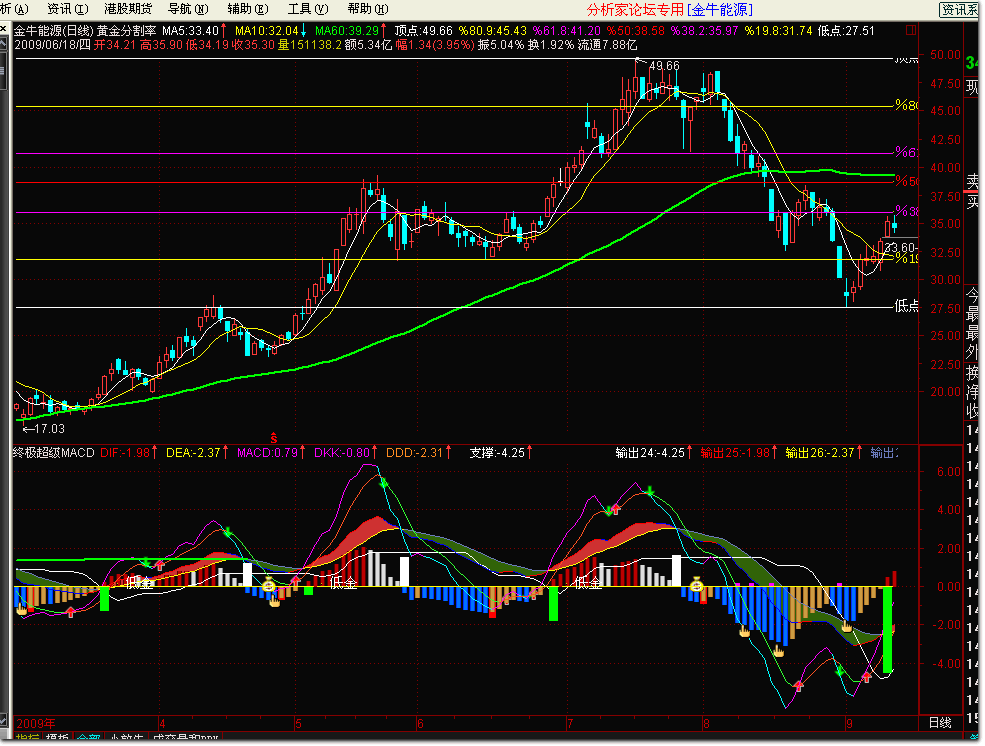Viewport: 985px width, 746px height.
Task: Click the 分析家论坛专用[金牛能源] title text
Action: click(669, 9)
